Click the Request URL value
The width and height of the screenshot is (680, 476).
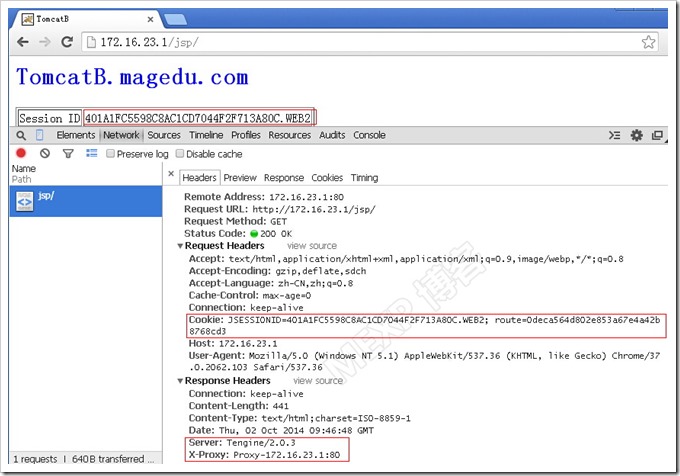314,209
